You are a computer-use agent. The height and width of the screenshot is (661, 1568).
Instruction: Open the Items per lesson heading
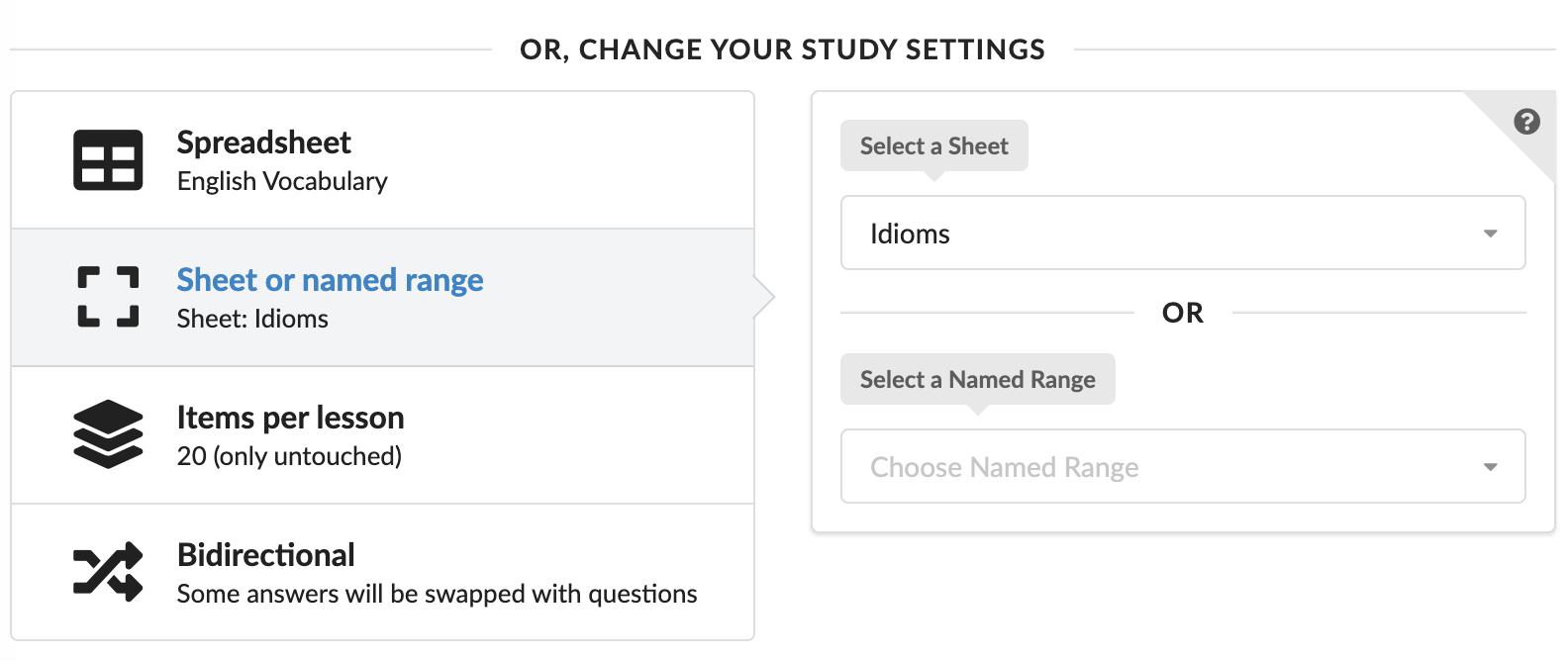[x=290, y=418]
